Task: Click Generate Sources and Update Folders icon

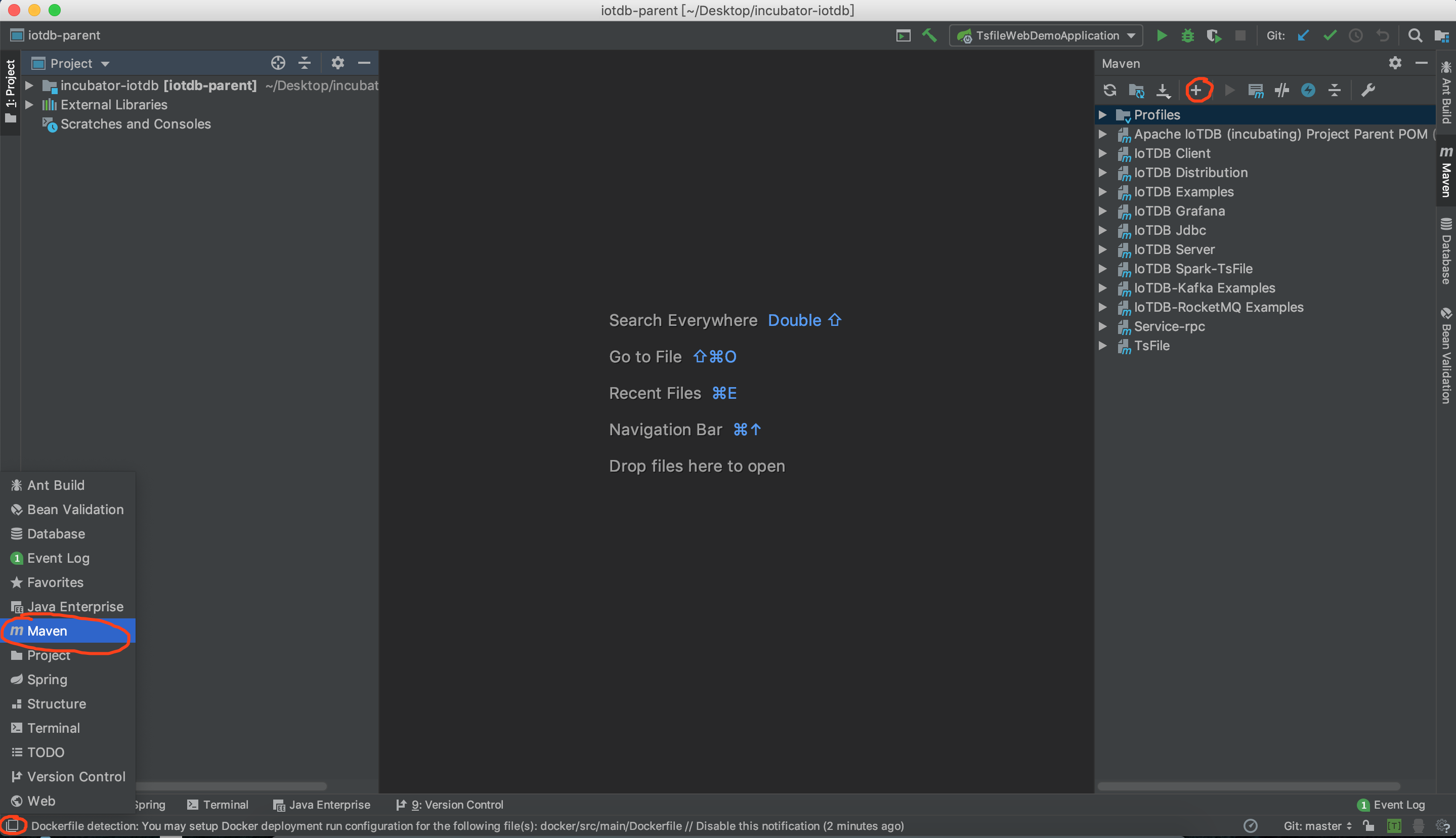Action: tap(1136, 91)
